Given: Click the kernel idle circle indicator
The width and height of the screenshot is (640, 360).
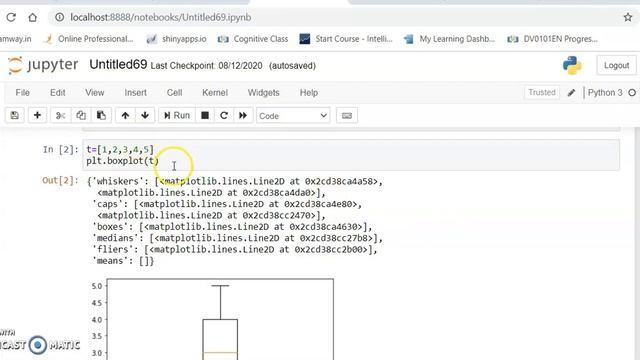Looking at the screenshot, I should (x=632, y=93).
